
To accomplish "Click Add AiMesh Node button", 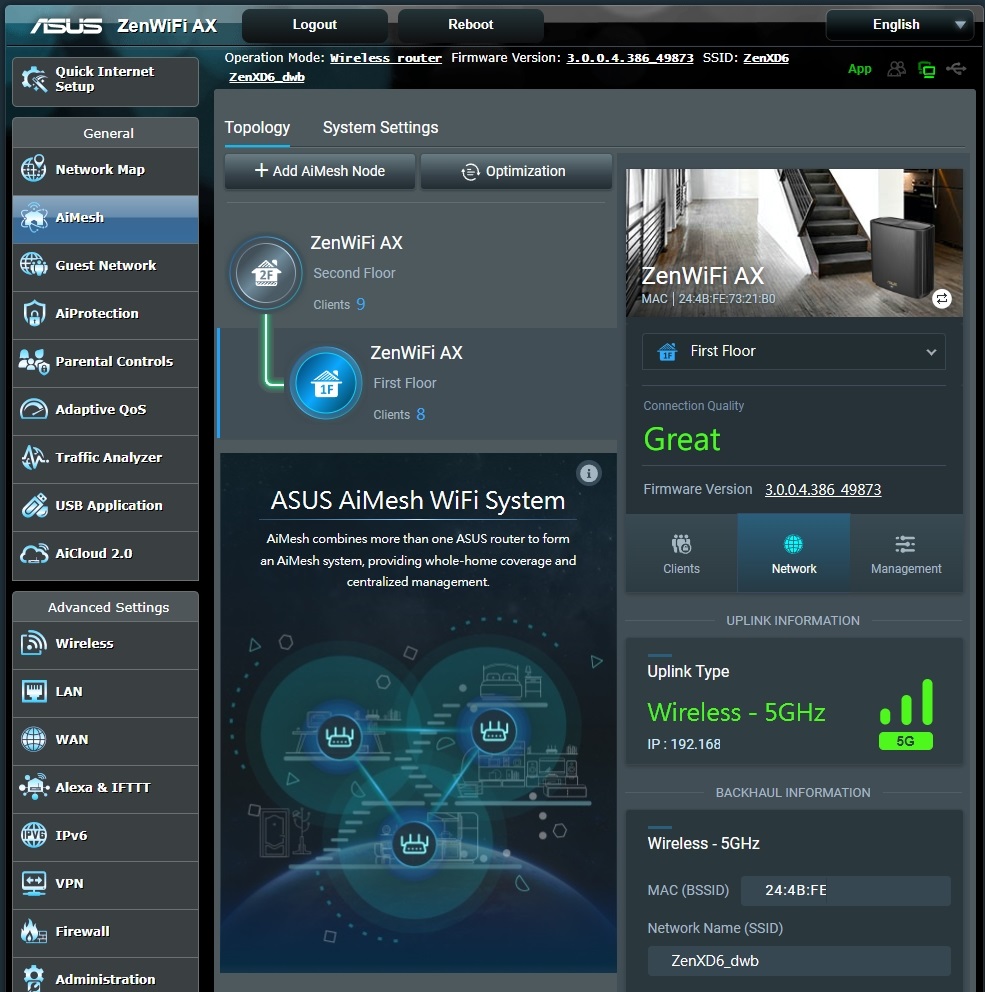I will 319,171.
